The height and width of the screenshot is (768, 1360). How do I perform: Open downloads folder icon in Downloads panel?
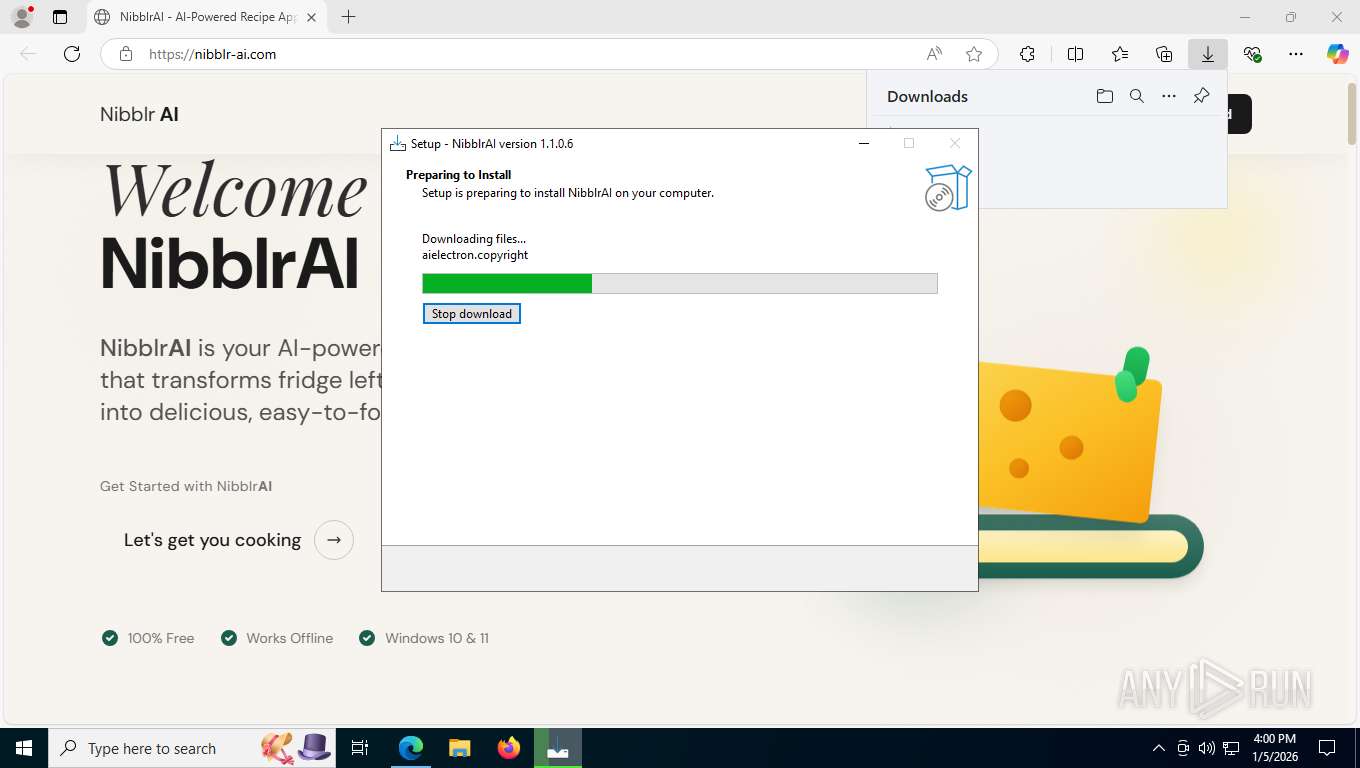(x=1104, y=96)
